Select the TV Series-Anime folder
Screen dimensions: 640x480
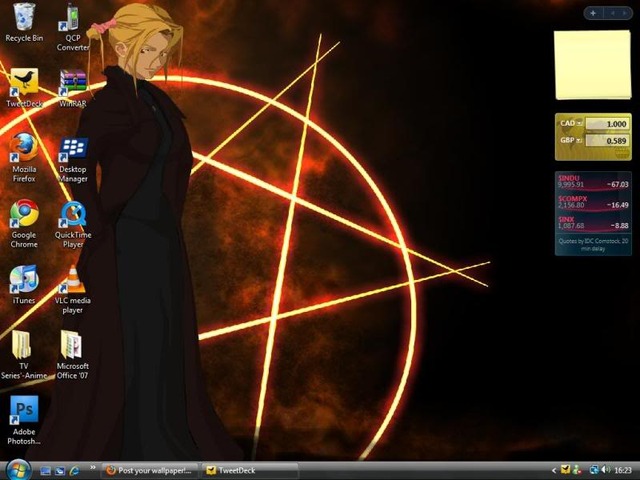tap(23, 355)
